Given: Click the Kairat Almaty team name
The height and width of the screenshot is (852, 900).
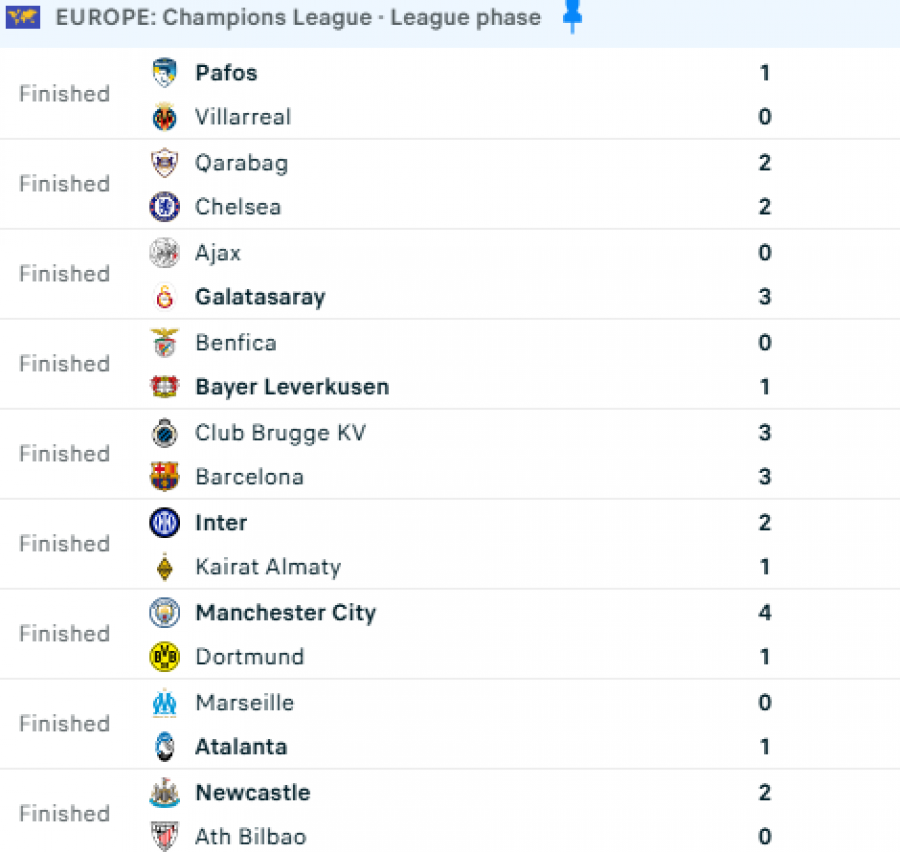Looking at the screenshot, I should pyautogui.click(x=268, y=567).
